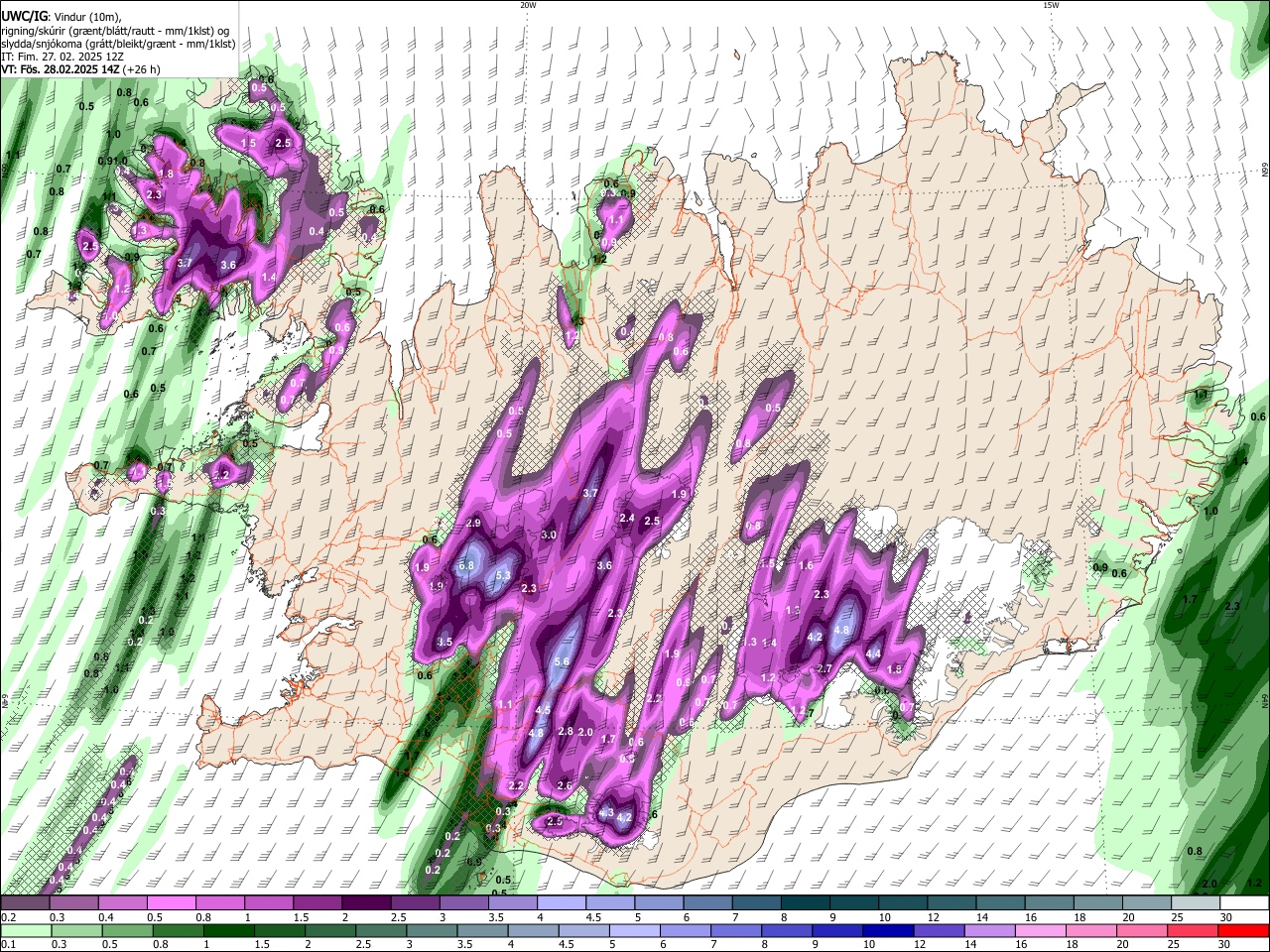Screen dimensions: 1270x952
Task: Pick the dark green 1 swatch in the bottom legend row
Action: (x=228, y=931)
